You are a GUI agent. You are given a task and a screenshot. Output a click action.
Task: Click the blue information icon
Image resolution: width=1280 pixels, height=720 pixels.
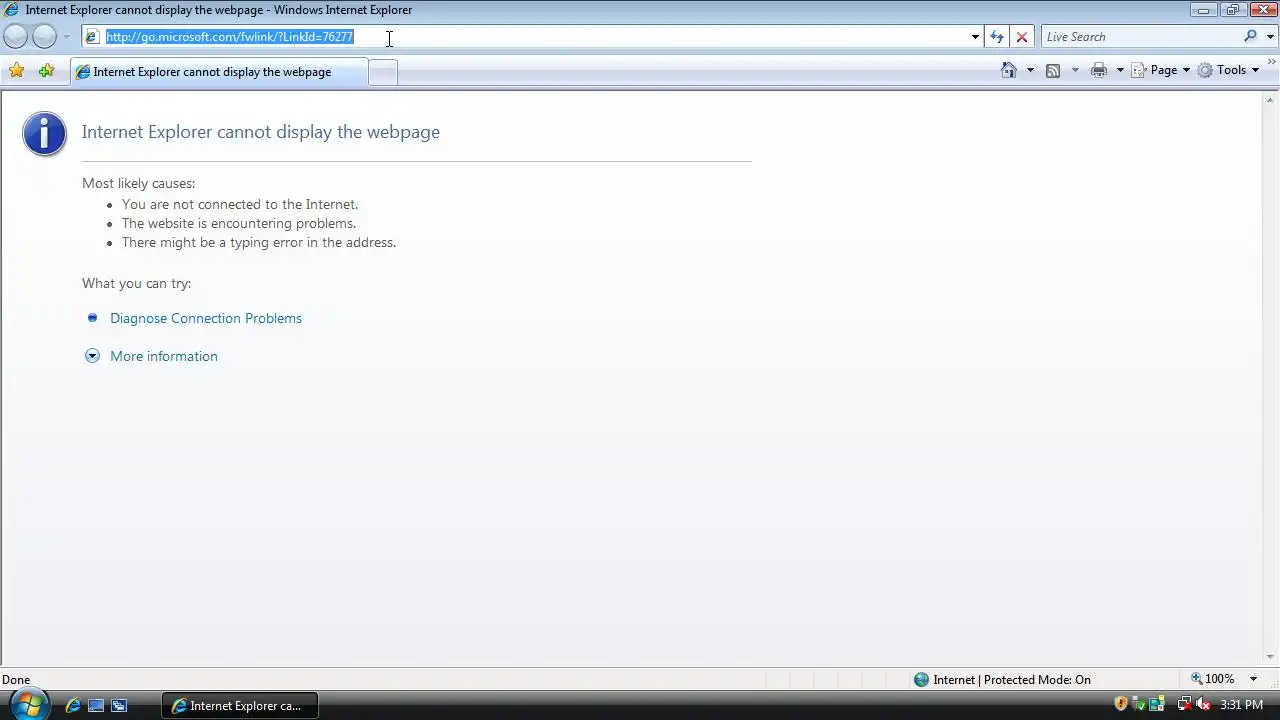[44, 134]
